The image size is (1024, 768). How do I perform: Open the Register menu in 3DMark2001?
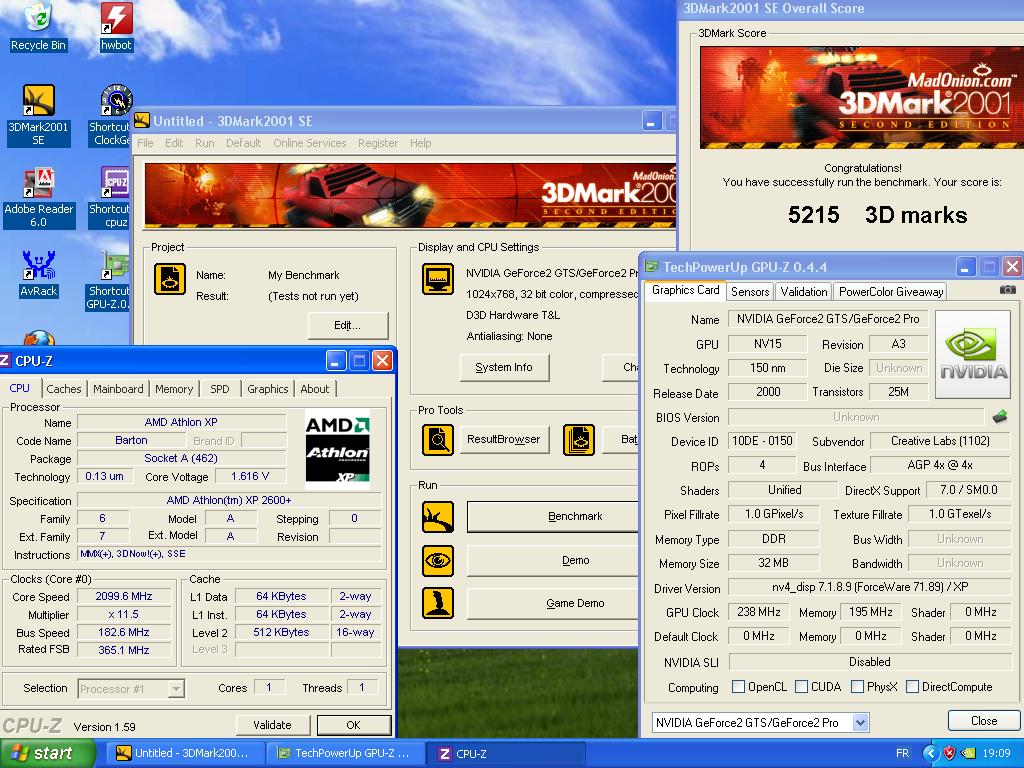coord(377,143)
